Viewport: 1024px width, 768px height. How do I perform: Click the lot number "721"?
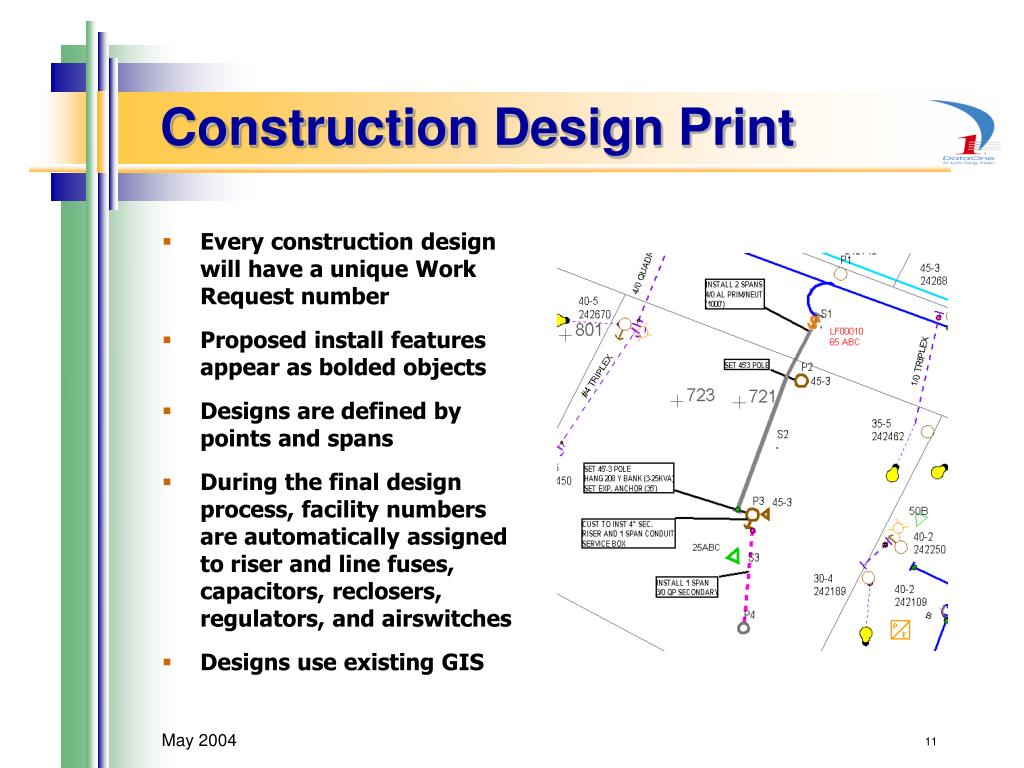tap(761, 396)
